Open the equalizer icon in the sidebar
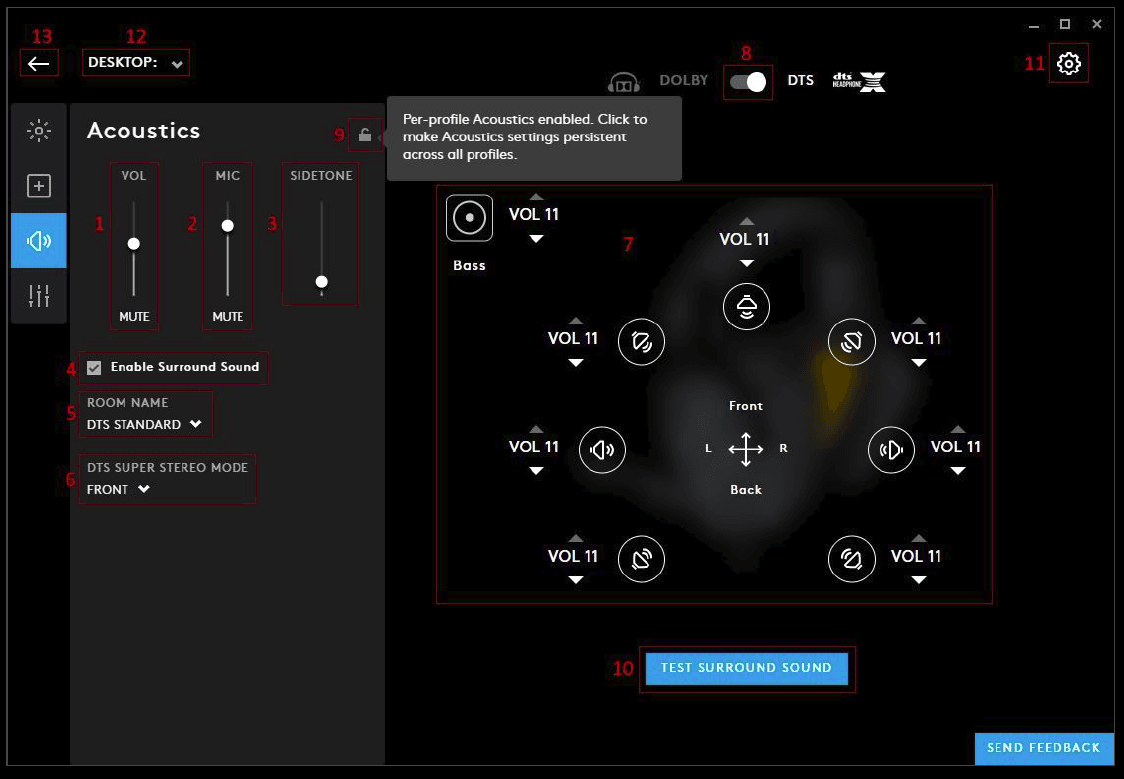 coord(38,295)
